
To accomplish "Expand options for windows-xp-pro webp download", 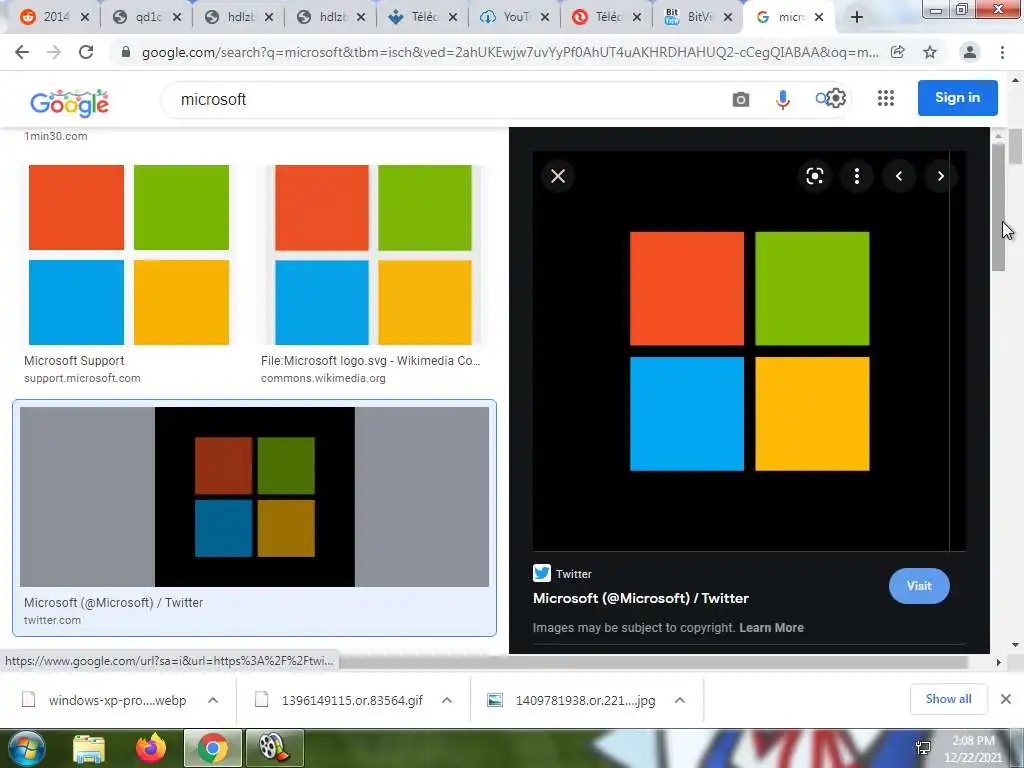I will click(213, 700).
